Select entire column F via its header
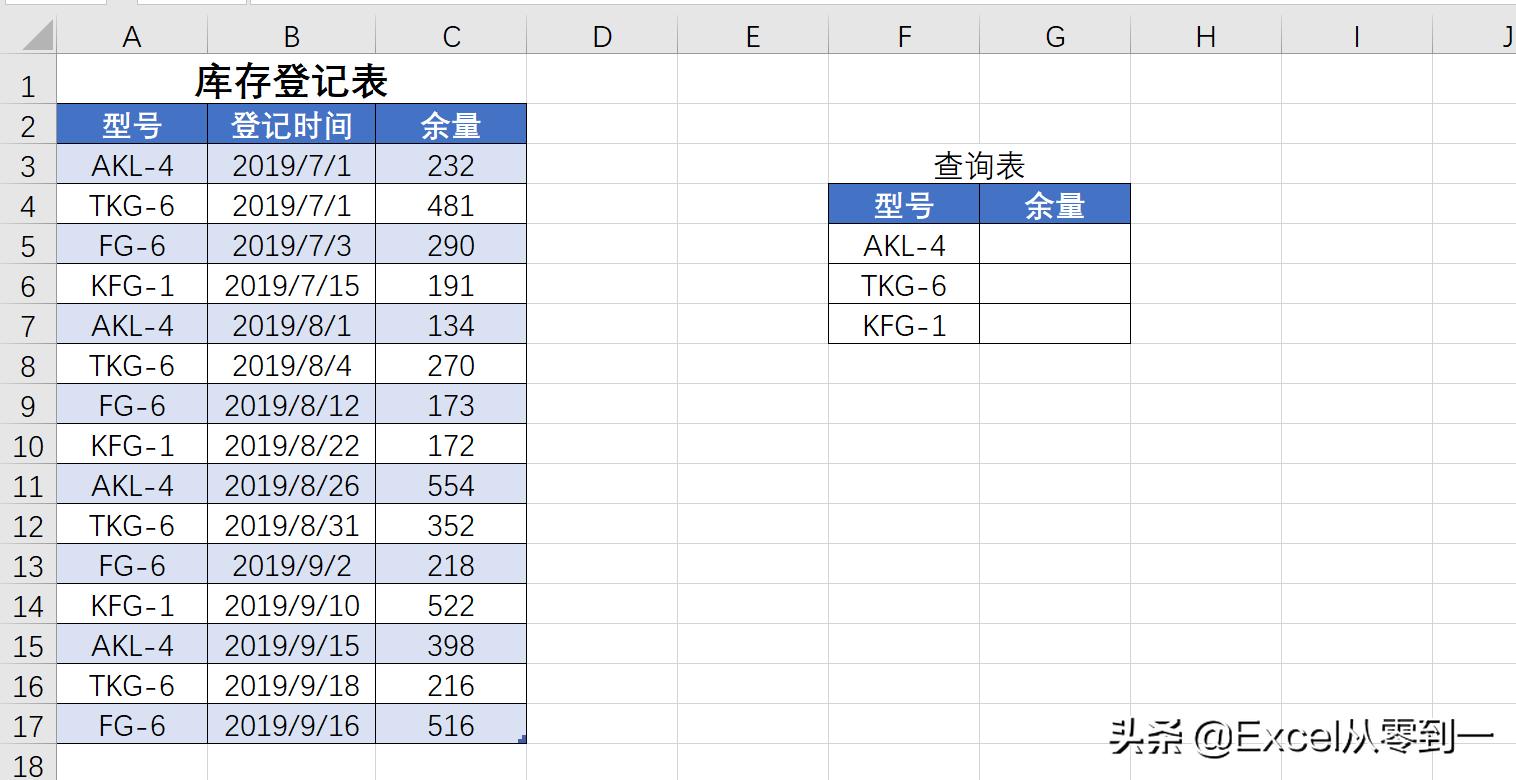The height and width of the screenshot is (780, 1516). (903, 36)
